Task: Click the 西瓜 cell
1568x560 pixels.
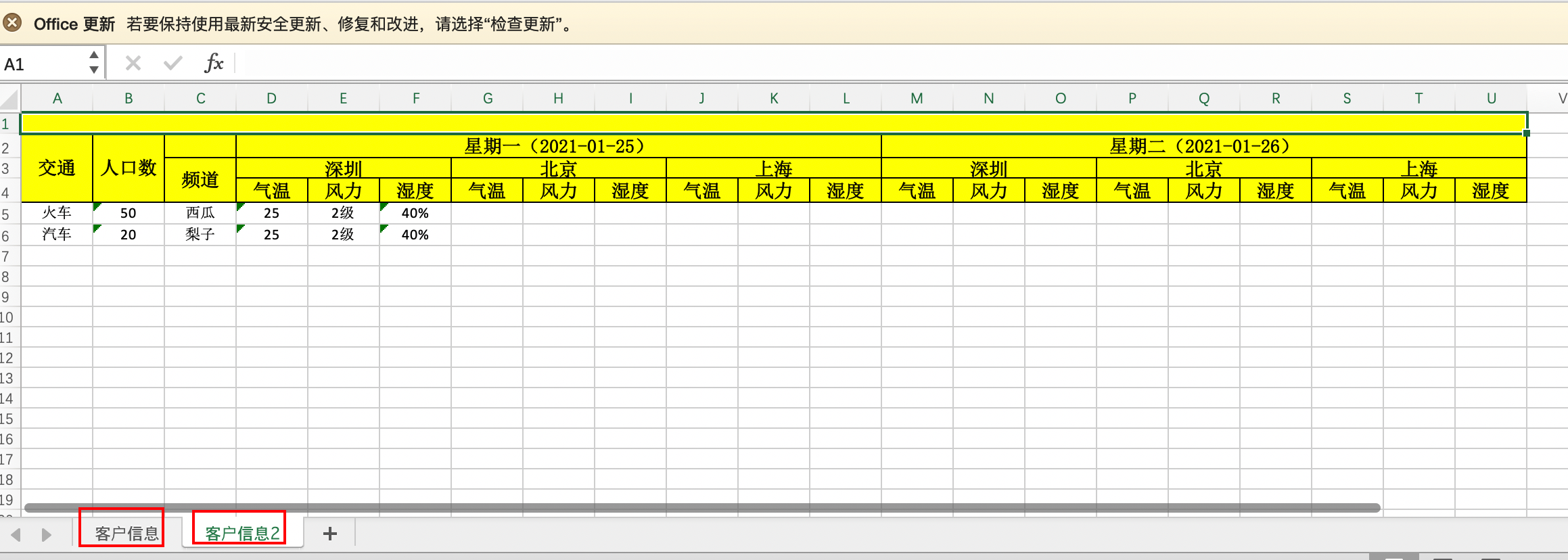Action: tap(200, 213)
